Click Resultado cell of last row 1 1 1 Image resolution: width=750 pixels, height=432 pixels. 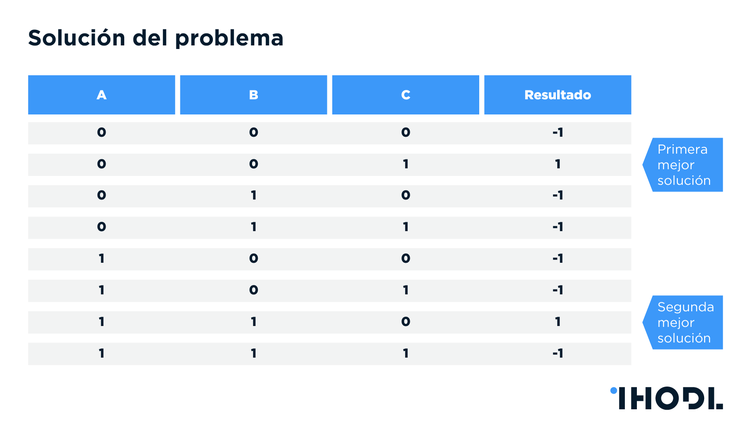click(x=557, y=353)
